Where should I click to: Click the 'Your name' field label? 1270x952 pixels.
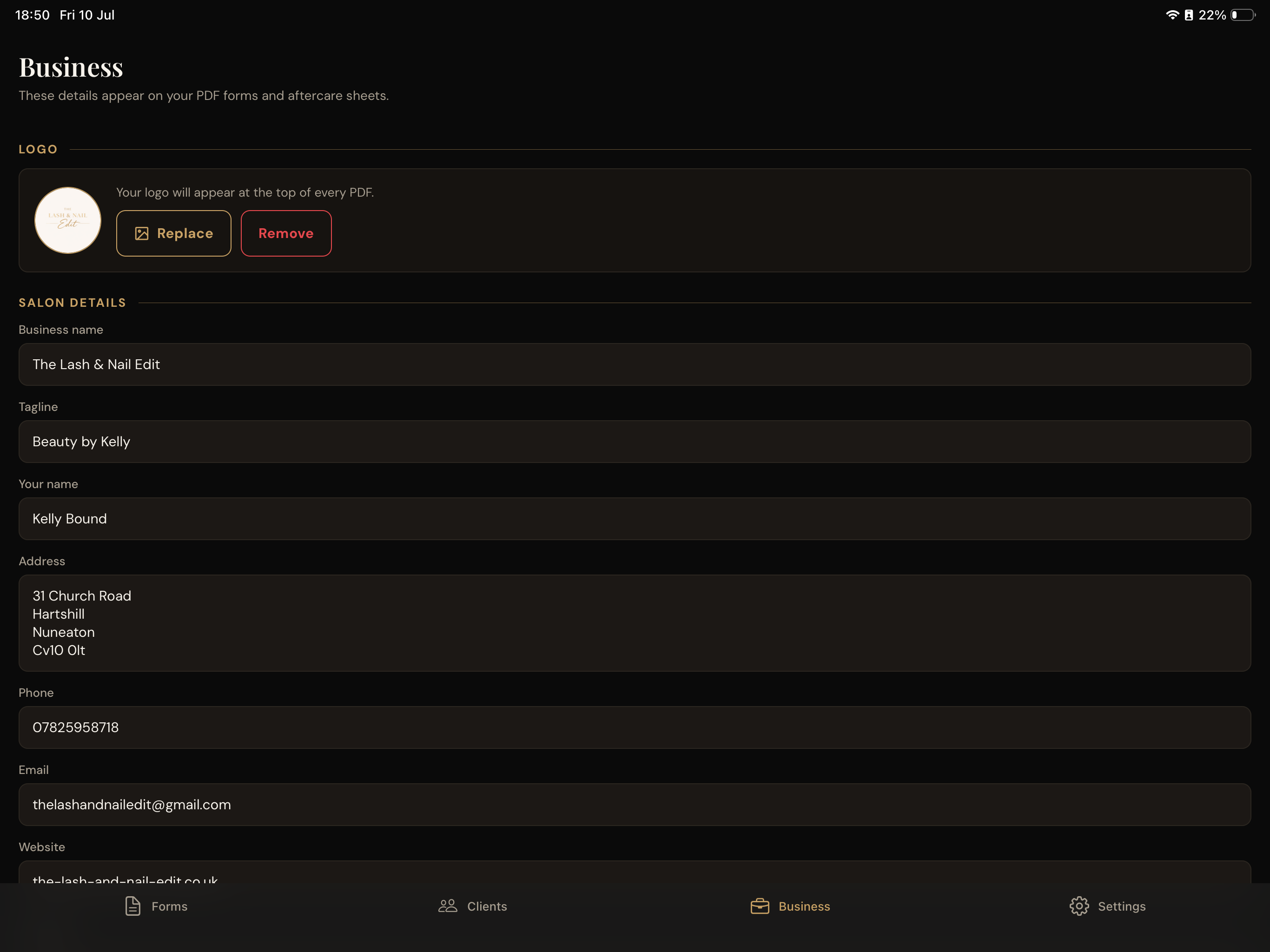[48, 484]
